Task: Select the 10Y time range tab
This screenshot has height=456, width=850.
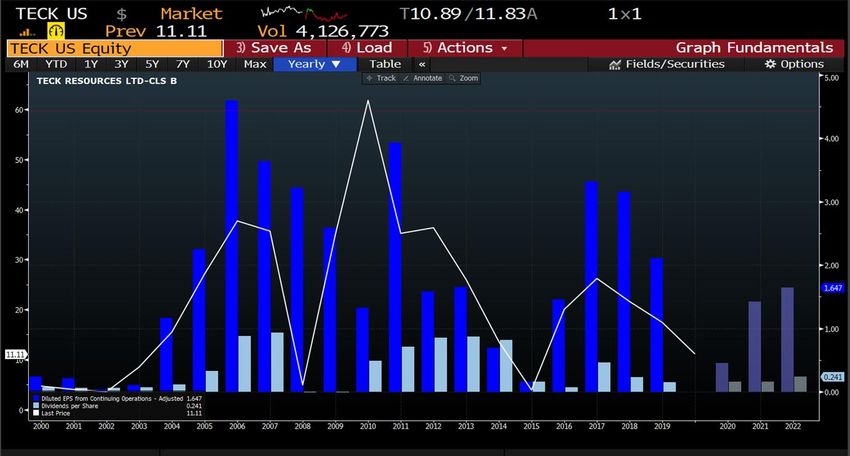Action: (x=217, y=64)
